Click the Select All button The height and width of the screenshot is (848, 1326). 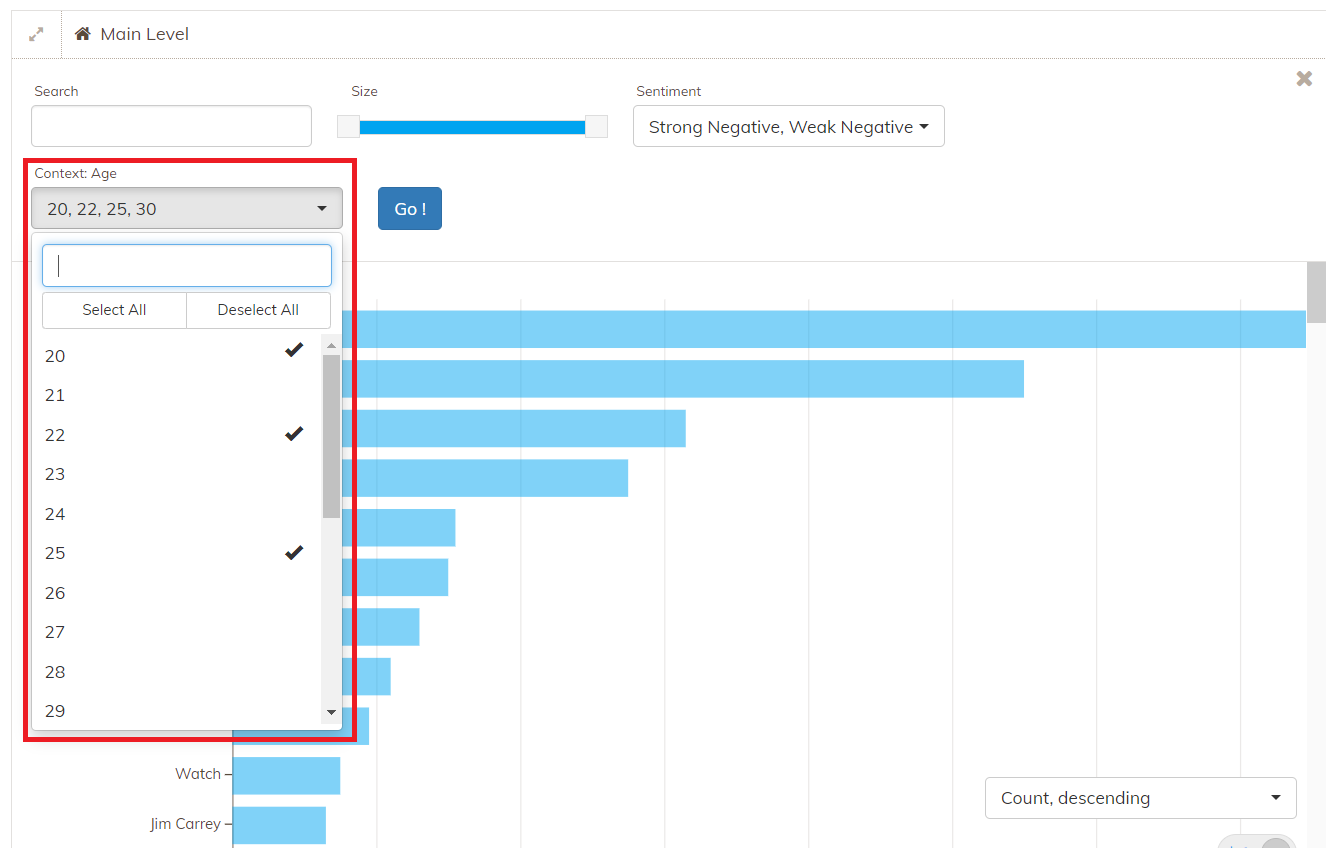coord(114,310)
